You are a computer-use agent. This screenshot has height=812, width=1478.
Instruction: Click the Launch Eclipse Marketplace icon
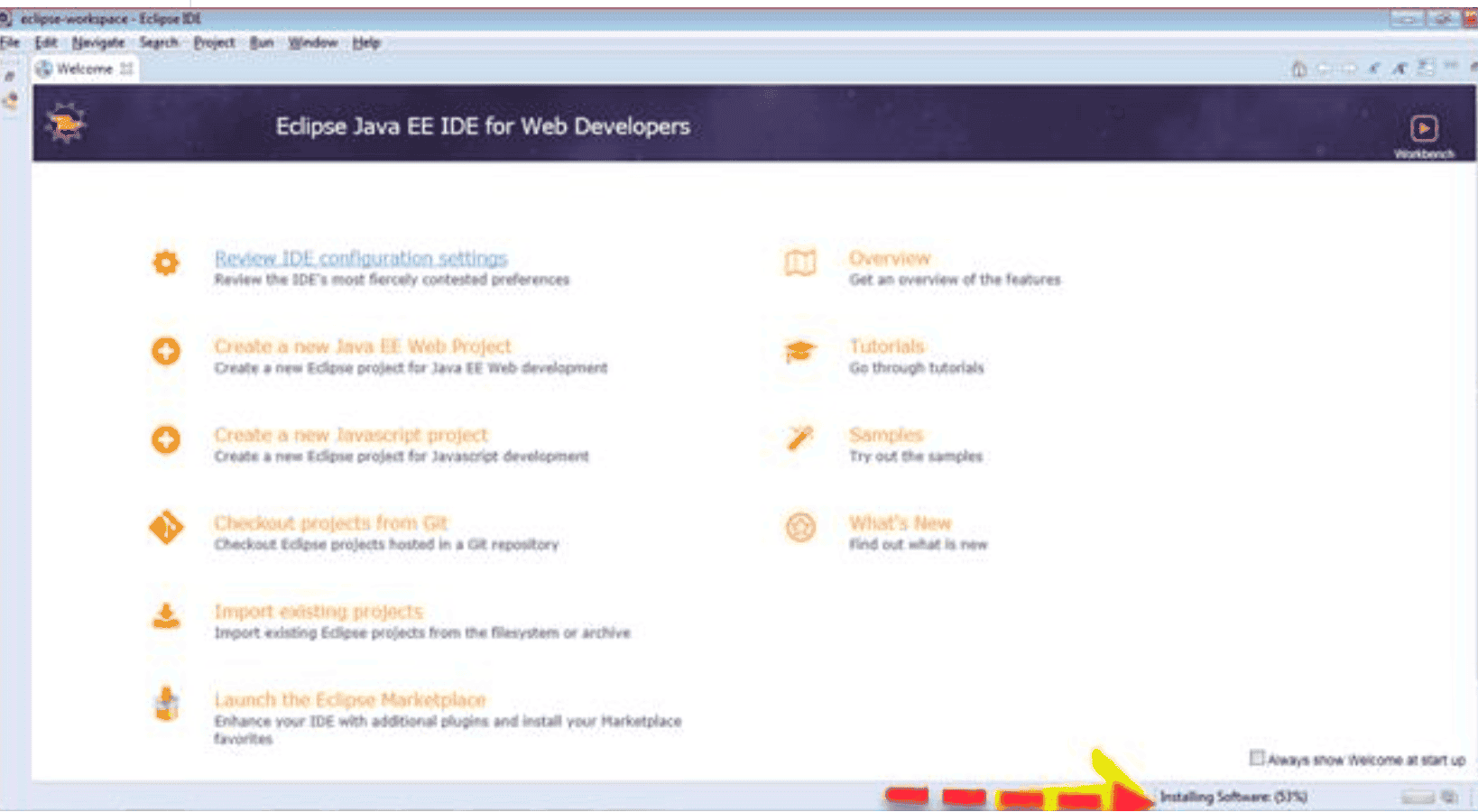[x=165, y=705]
